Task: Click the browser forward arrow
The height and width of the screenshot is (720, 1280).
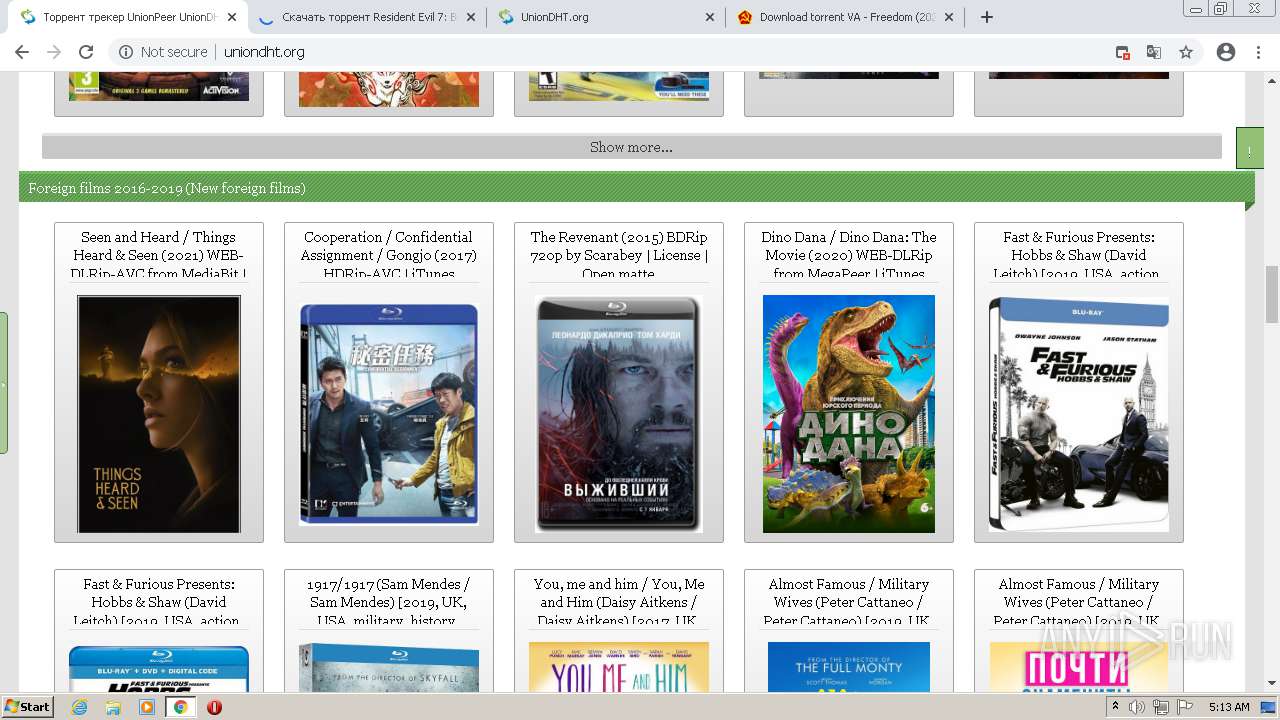Action: click(54, 52)
